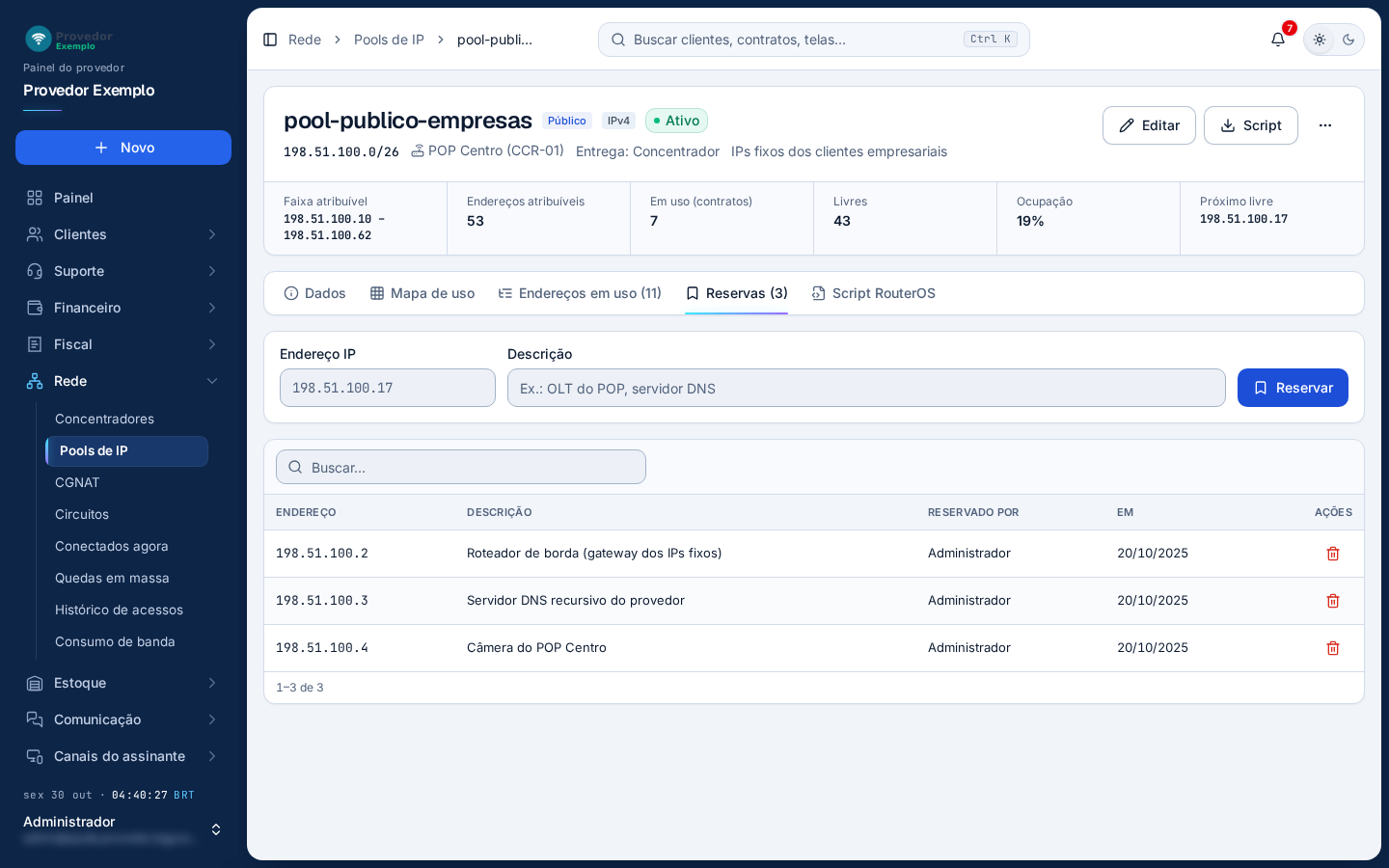The height and width of the screenshot is (868, 1389).
Task: Expand the Fiscal menu
Action: [x=123, y=344]
